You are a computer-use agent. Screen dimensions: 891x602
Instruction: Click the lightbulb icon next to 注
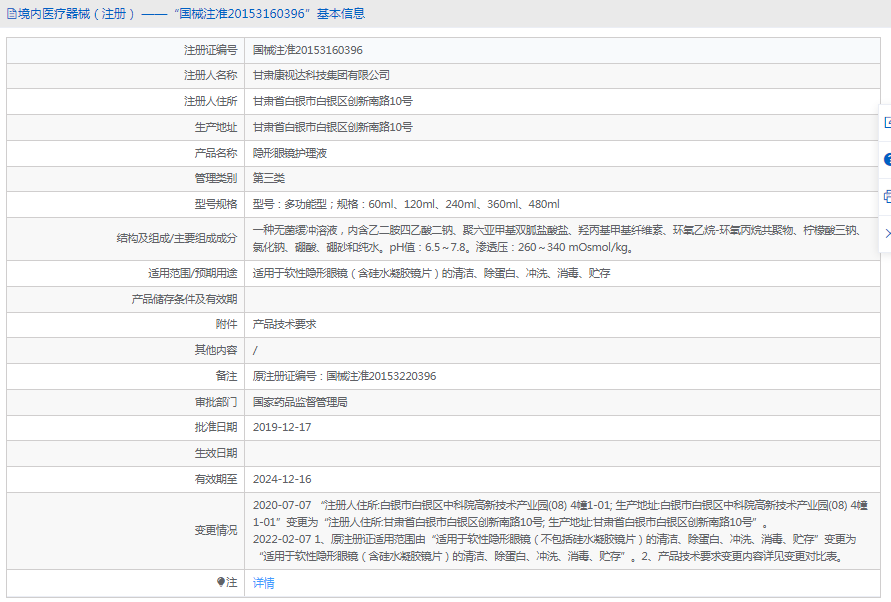(x=222, y=582)
